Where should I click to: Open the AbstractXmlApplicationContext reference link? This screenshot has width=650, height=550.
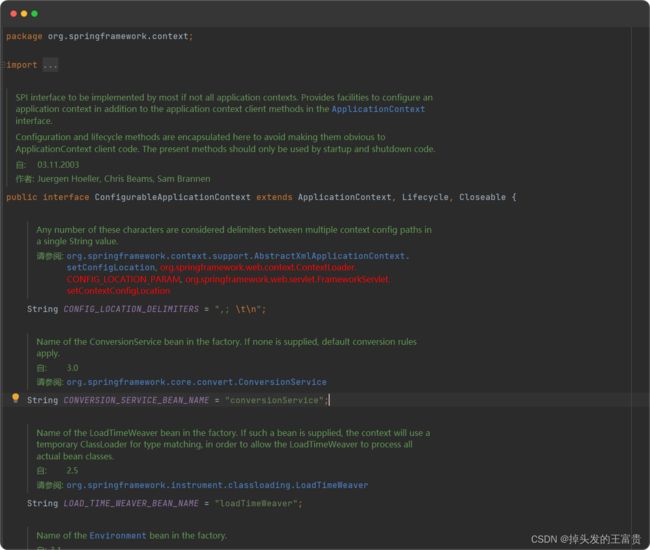point(237,256)
